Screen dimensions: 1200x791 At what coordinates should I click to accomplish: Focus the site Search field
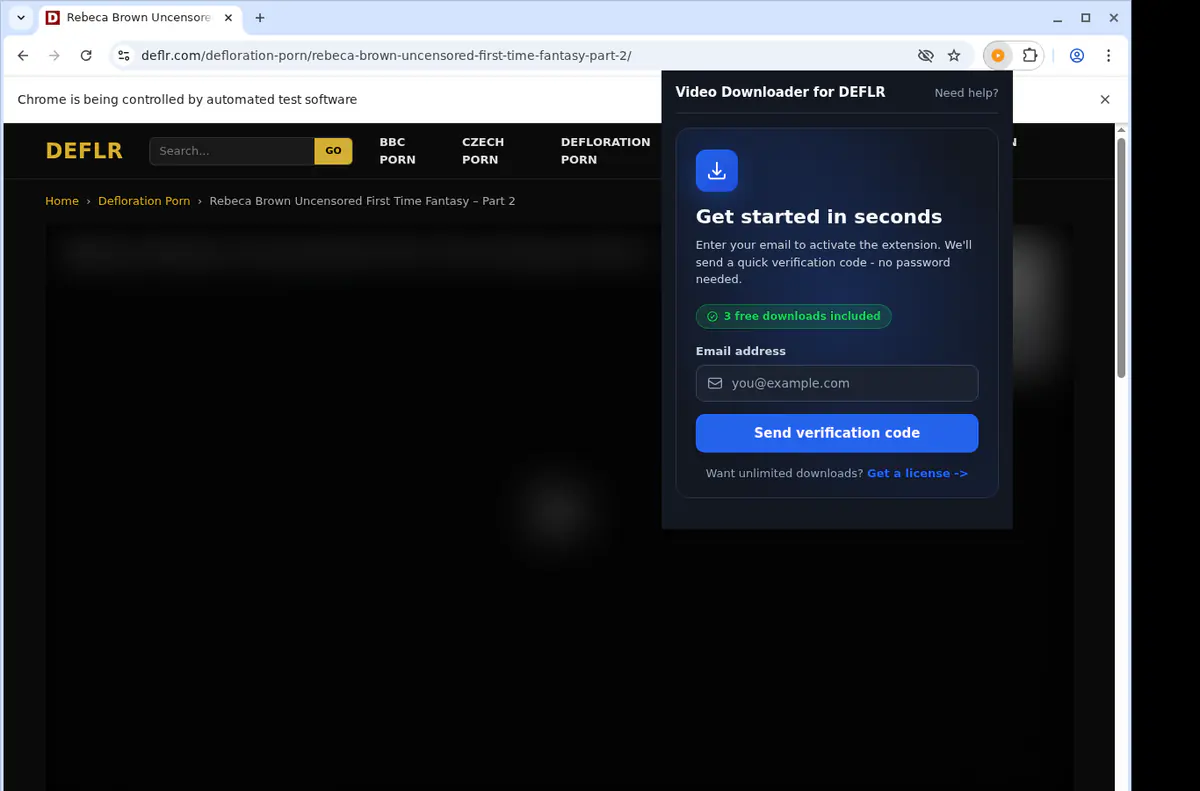pos(232,151)
